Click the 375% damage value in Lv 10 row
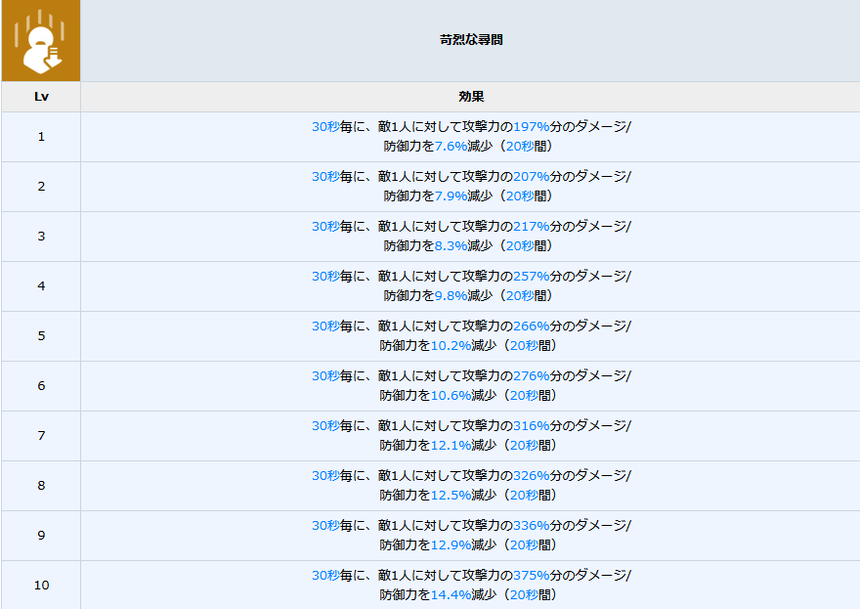 click(x=531, y=576)
